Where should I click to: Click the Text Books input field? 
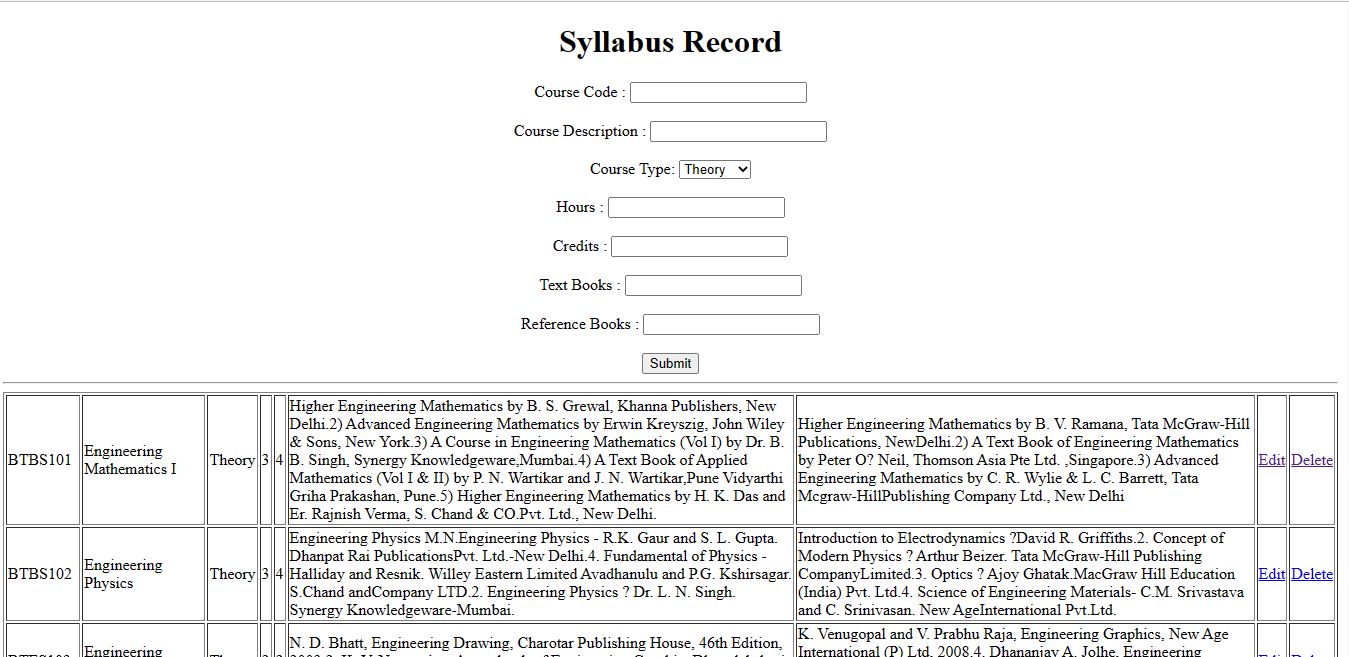pos(712,285)
